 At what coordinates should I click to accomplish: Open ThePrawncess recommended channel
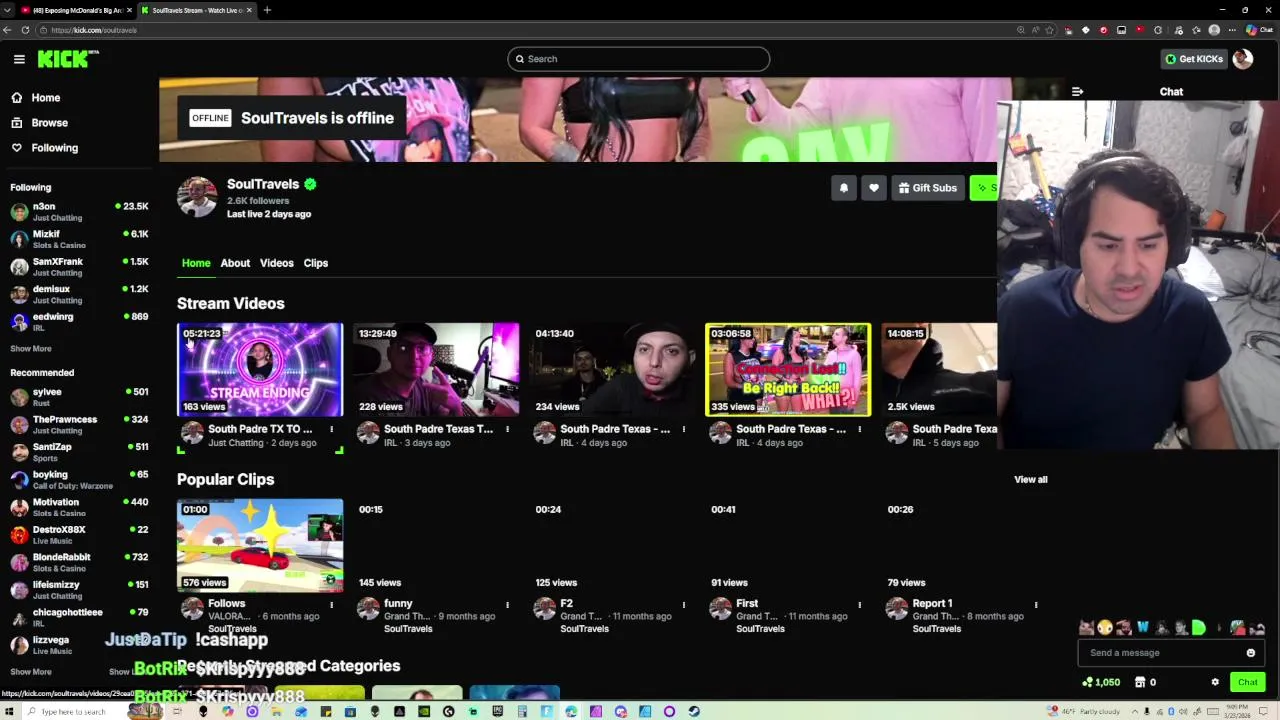coord(79,424)
